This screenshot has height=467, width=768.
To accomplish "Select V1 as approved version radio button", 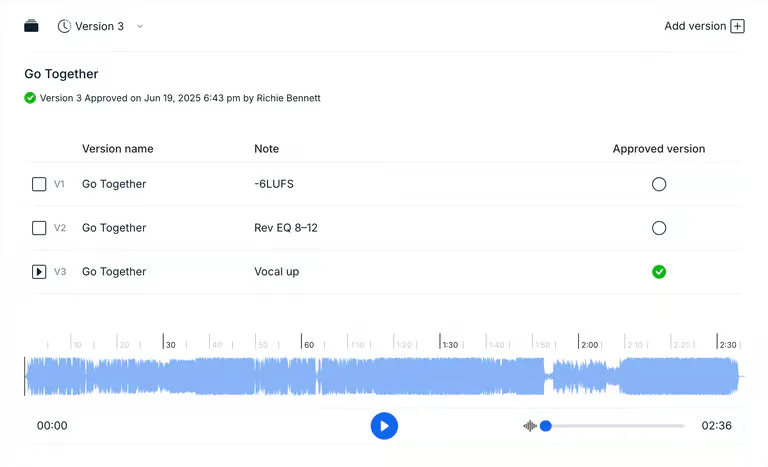I will (659, 184).
